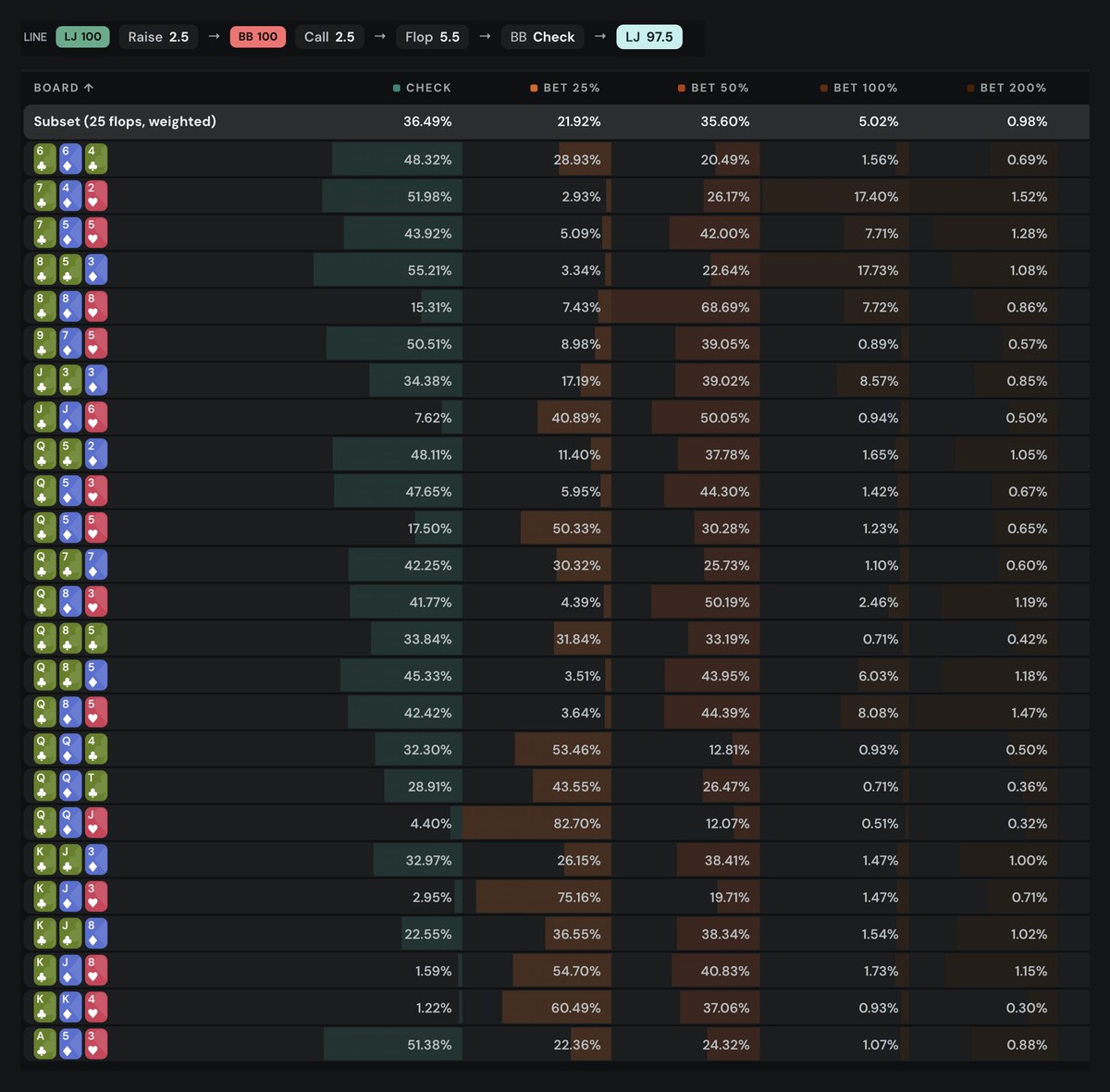
Task: Click the 6 of hearts card in J-J-6 flop
Action: point(96,417)
